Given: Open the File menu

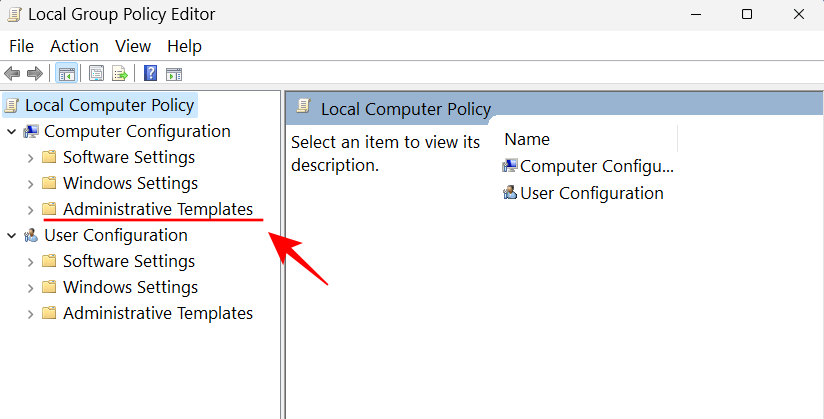Looking at the screenshot, I should (x=21, y=46).
